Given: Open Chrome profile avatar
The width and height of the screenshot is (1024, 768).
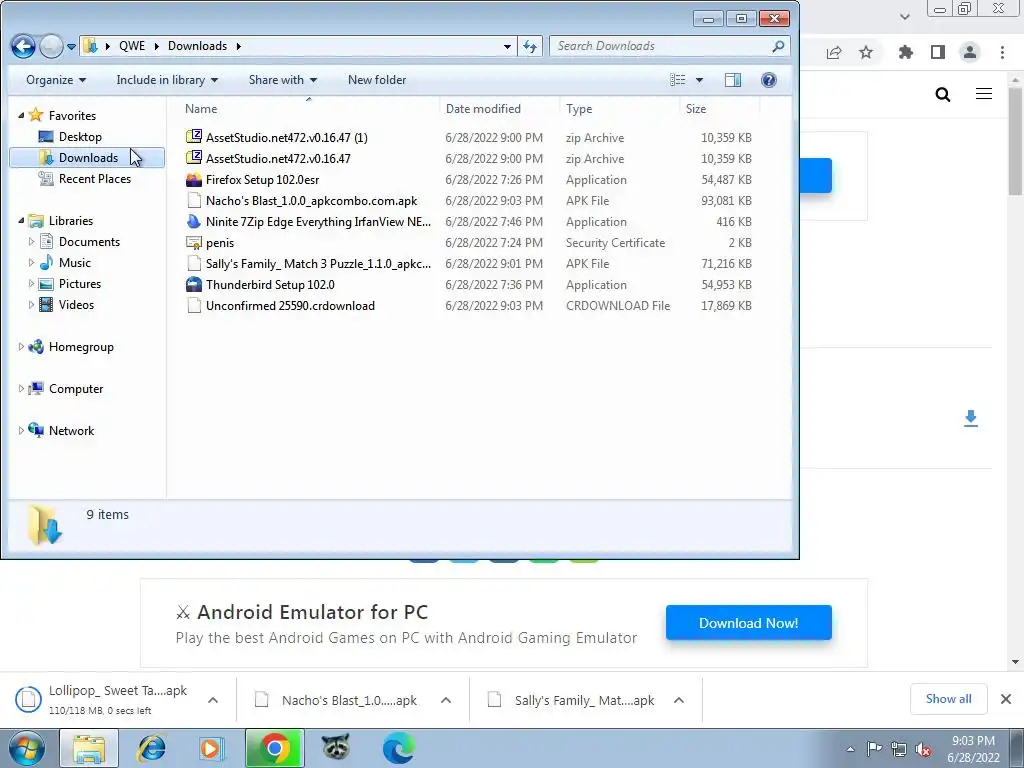Looking at the screenshot, I should [970, 52].
